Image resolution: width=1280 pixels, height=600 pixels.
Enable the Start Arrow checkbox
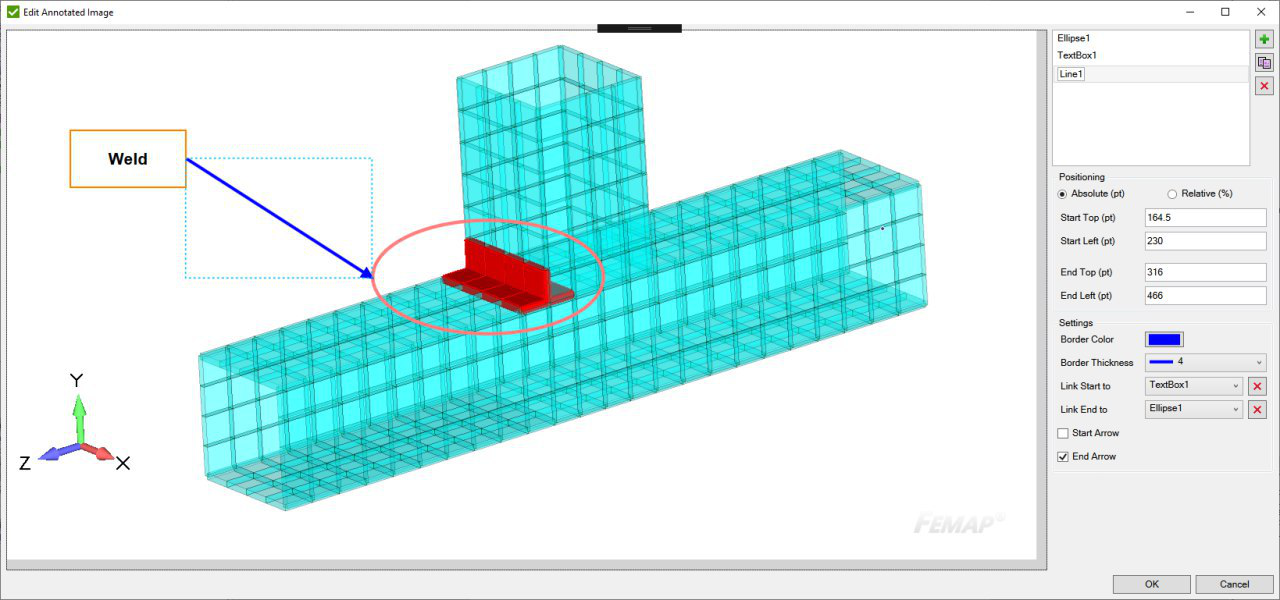(1063, 433)
